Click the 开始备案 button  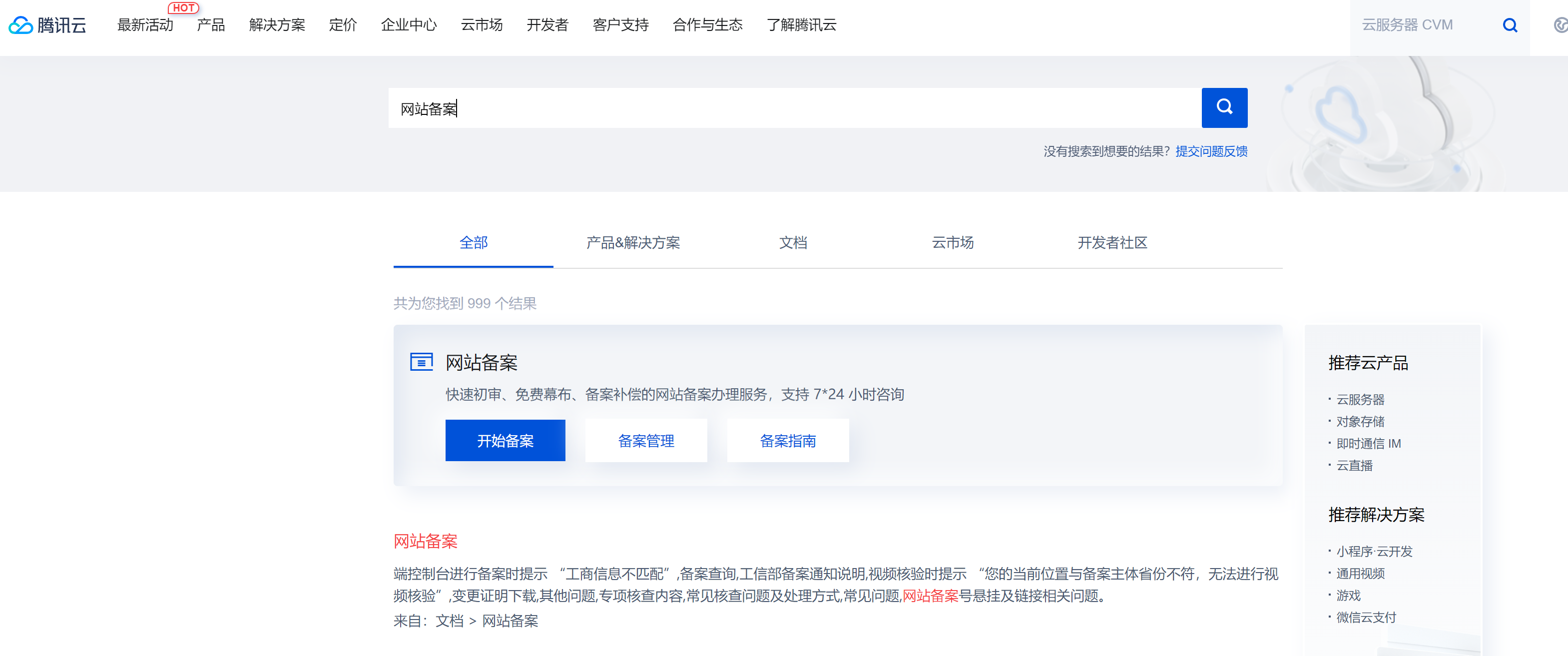505,441
